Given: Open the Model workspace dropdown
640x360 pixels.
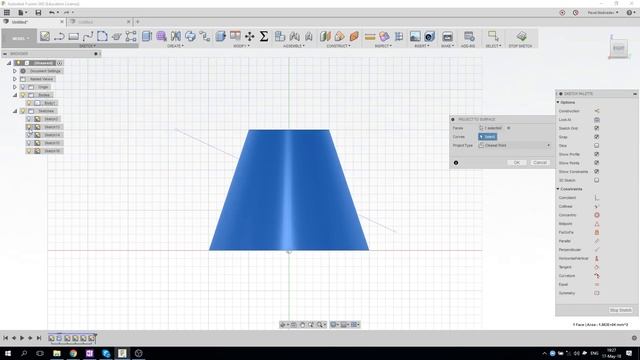Looking at the screenshot, I should click(x=20, y=38).
